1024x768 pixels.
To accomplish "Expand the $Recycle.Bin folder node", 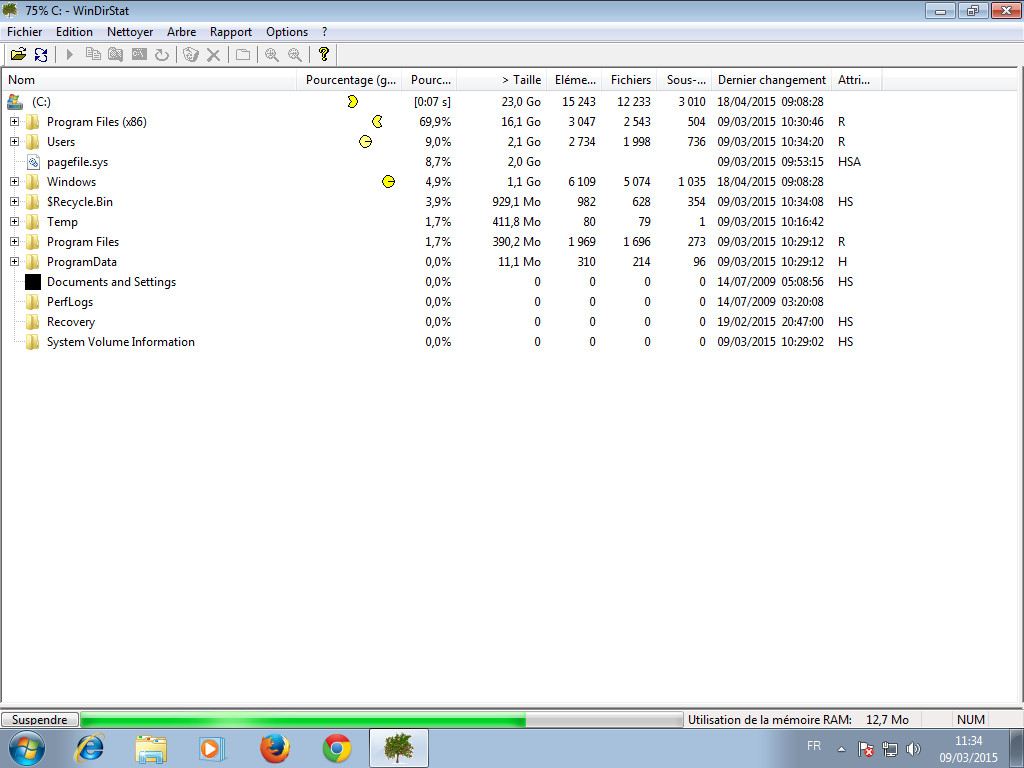I will [14, 202].
